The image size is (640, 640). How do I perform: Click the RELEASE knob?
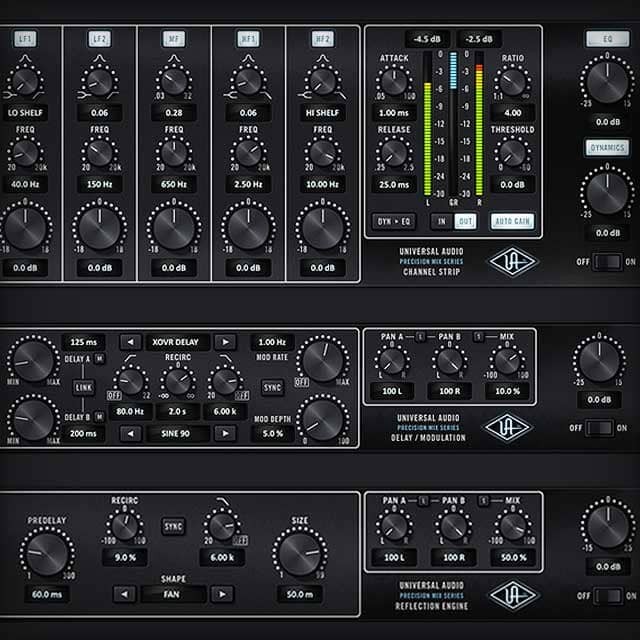394,153
